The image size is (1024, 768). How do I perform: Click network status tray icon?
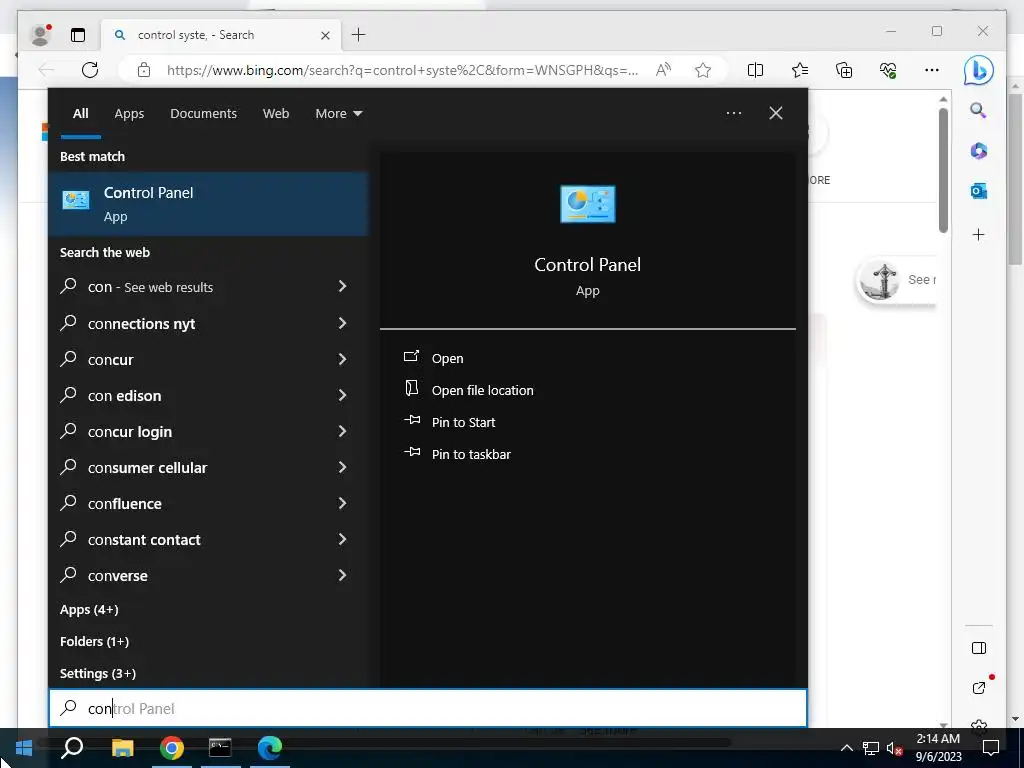871,748
